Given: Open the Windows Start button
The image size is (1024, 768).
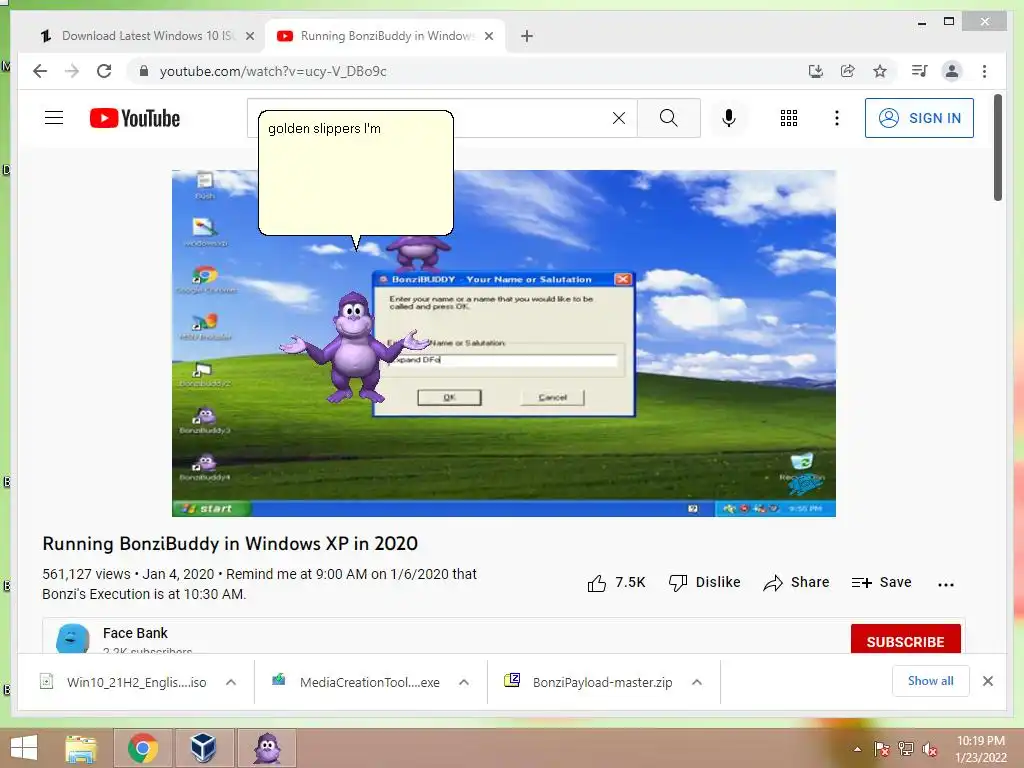Looking at the screenshot, I should pyautogui.click(x=24, y=748).
